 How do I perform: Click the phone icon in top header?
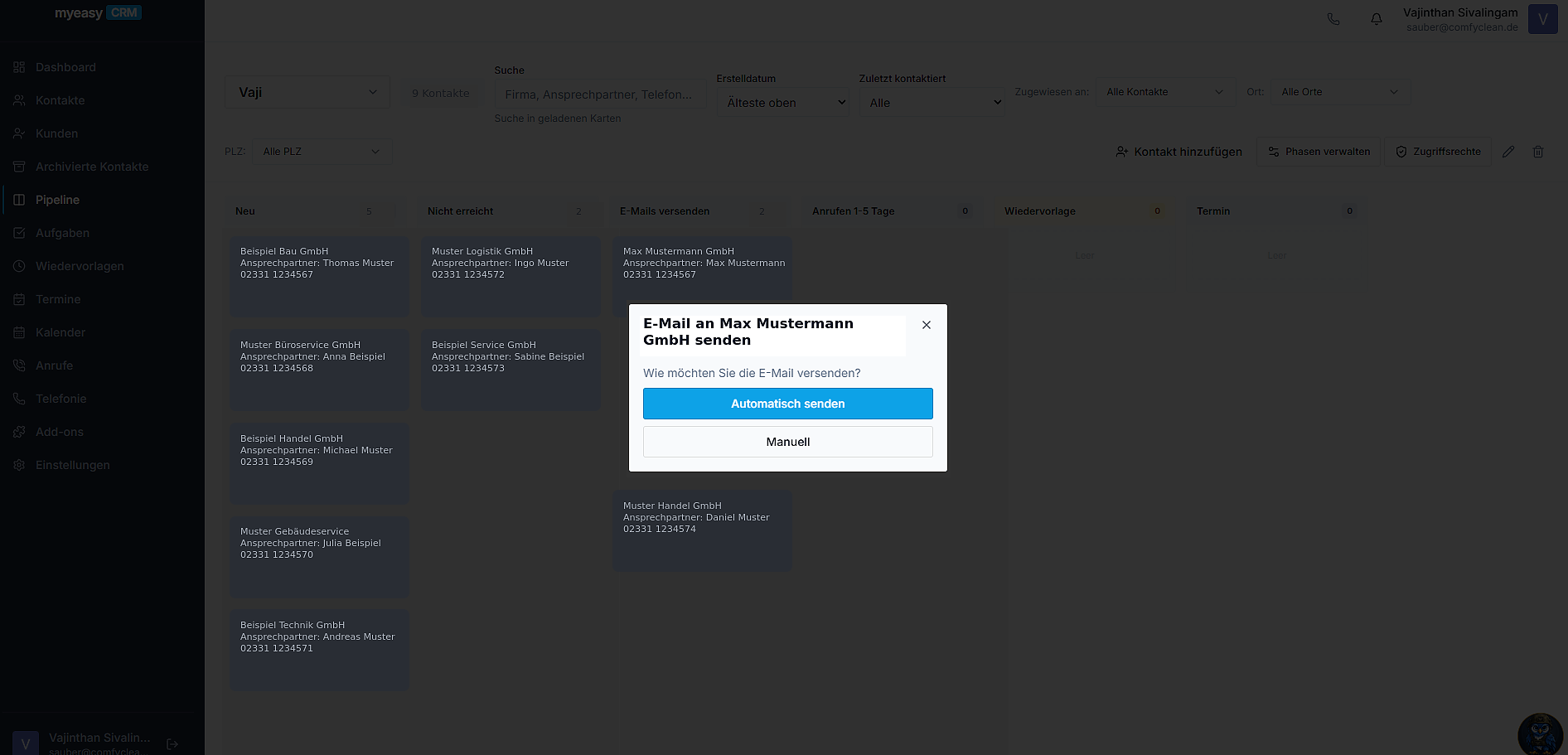click(x=1333, y=18)
